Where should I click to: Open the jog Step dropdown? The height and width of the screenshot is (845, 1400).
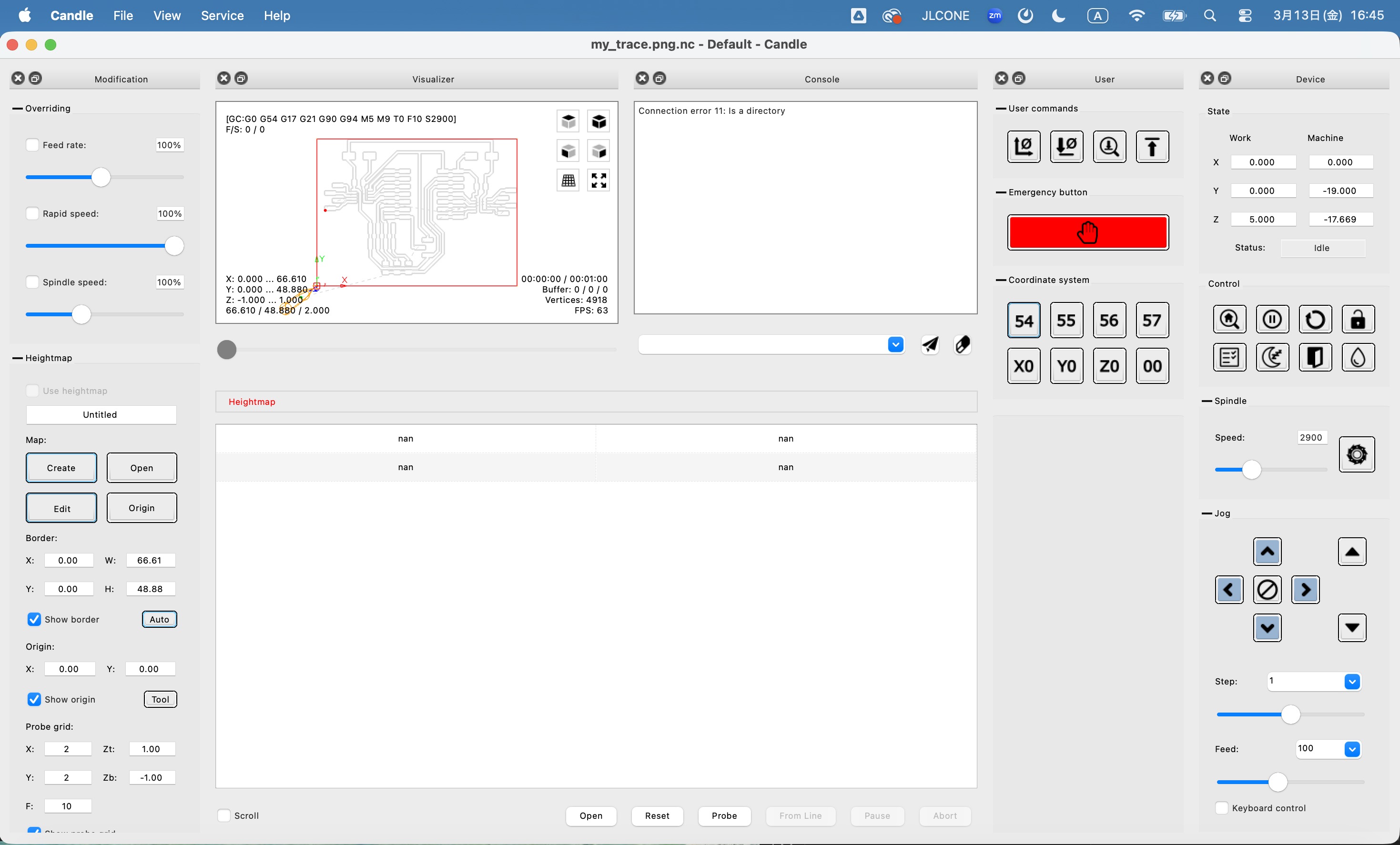click(x=1352, y=681)
